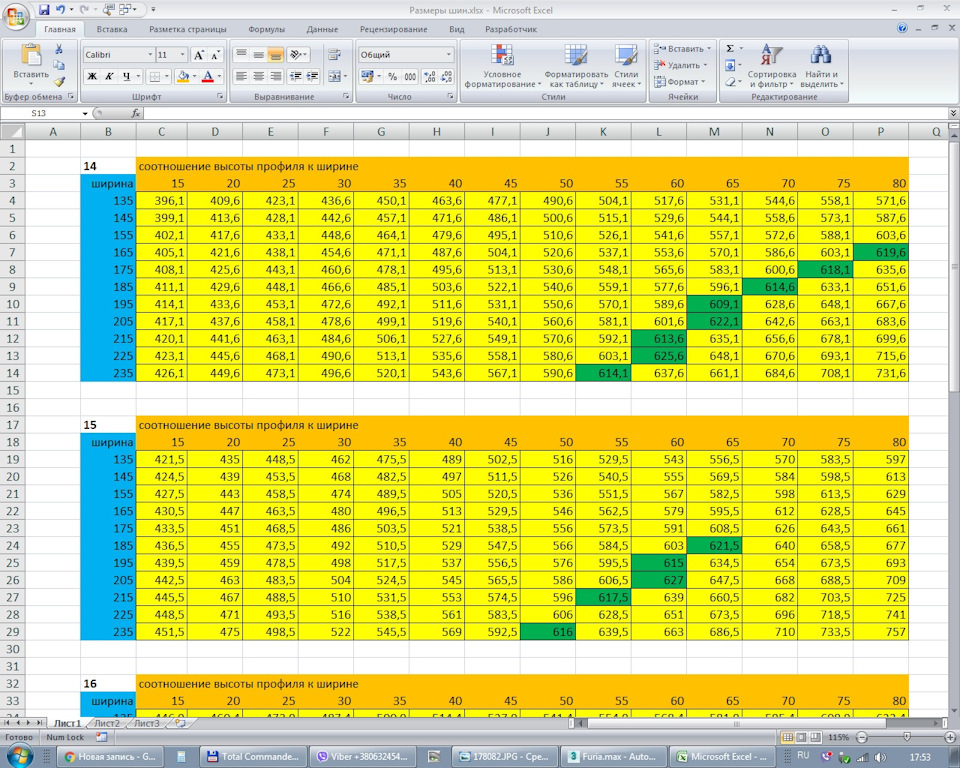This screenshot has width=960, height=768.
Task: Center text horizontally
Action: click(258, 77)
